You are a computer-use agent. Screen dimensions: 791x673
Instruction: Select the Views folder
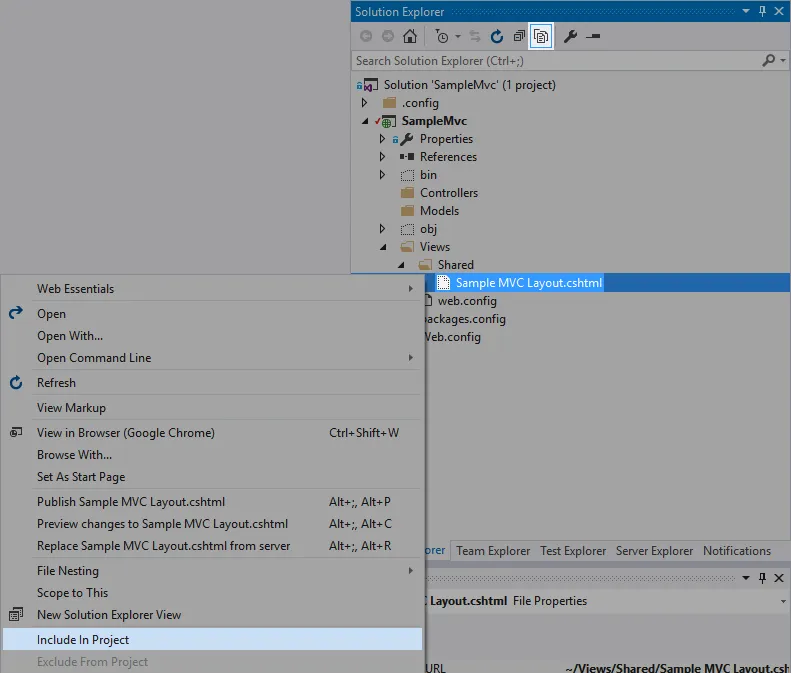[x=434, y=247]
